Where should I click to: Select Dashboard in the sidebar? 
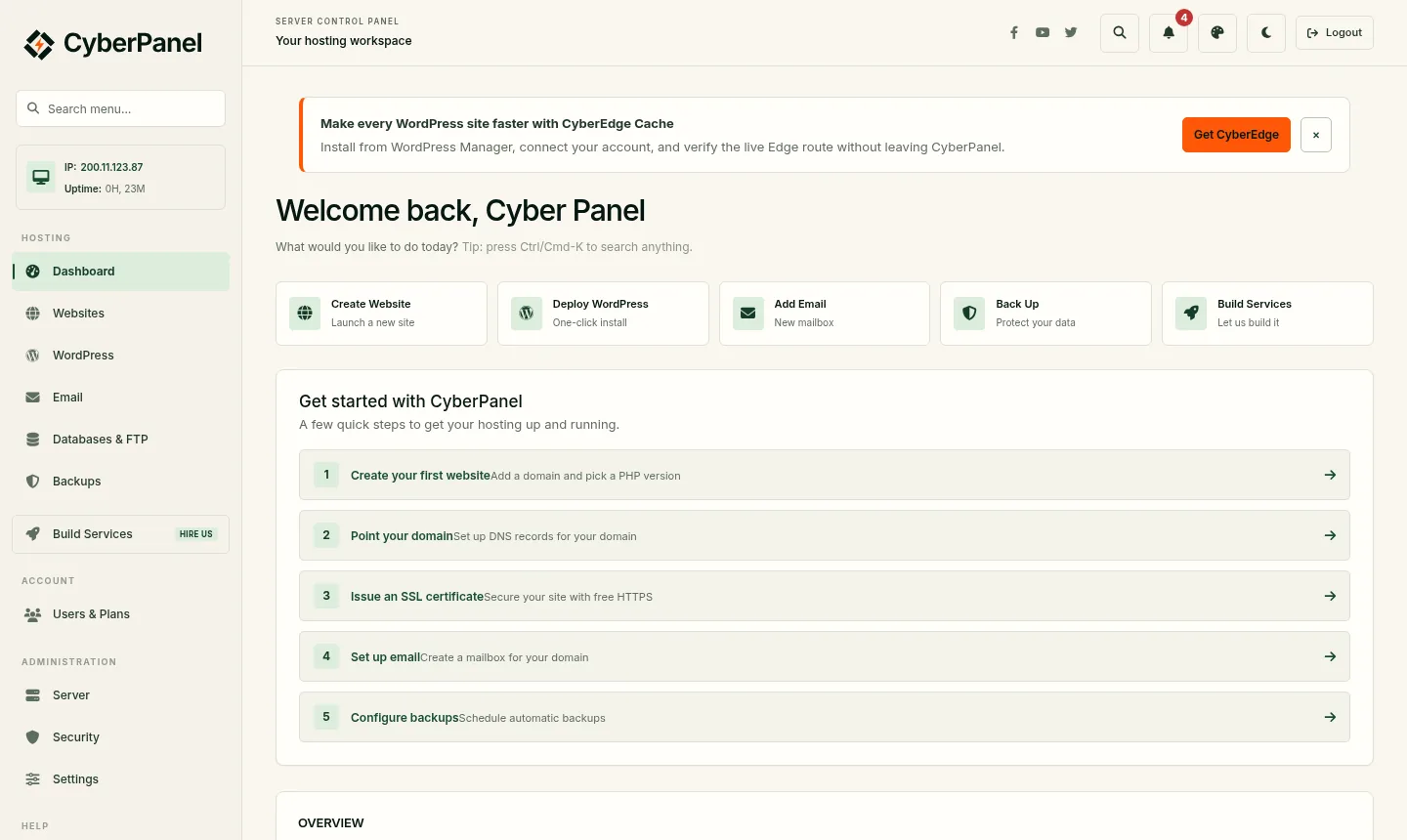pos(121,272)
